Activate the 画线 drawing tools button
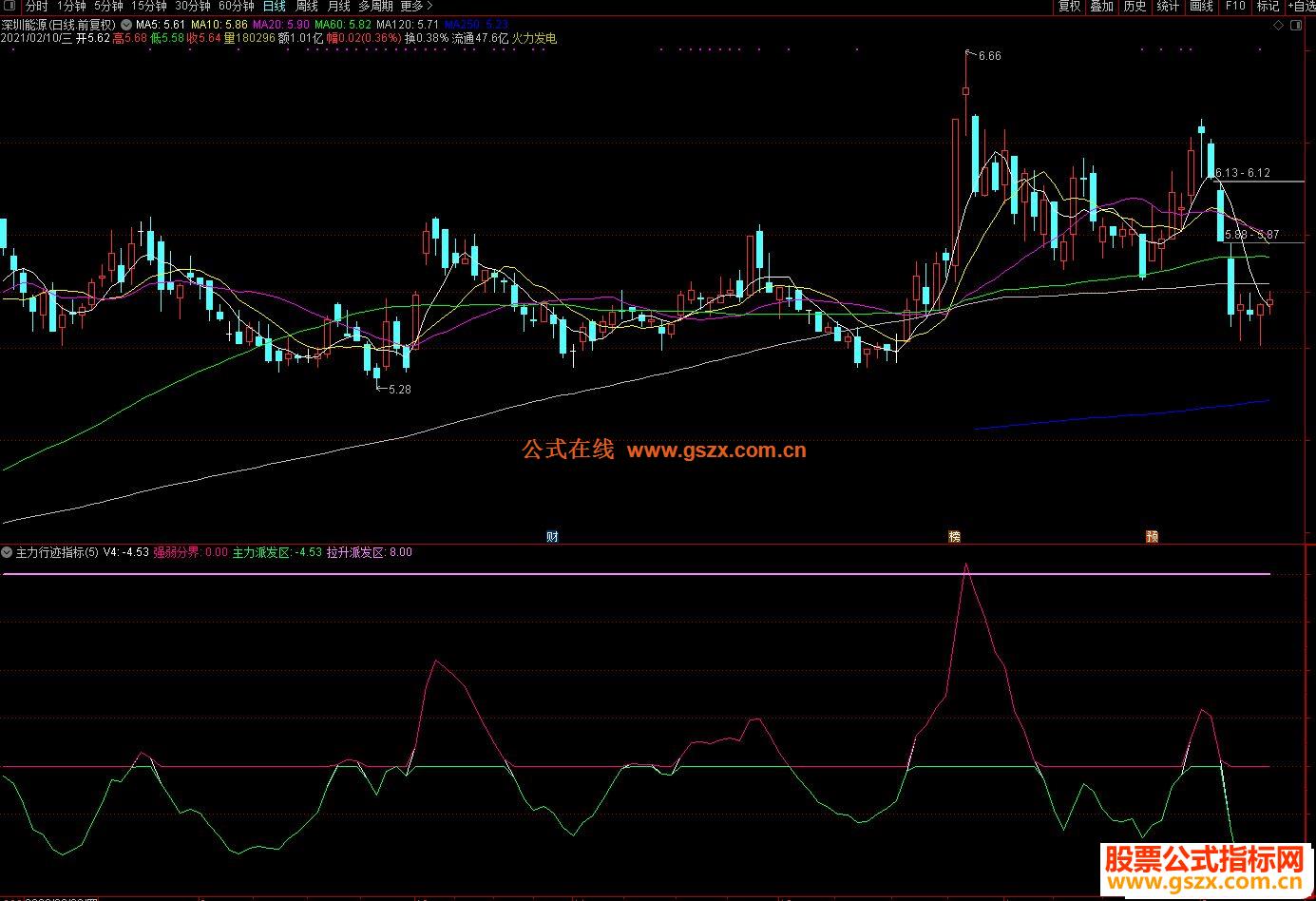This screenshot has height=901, width=1316. 1201,7
